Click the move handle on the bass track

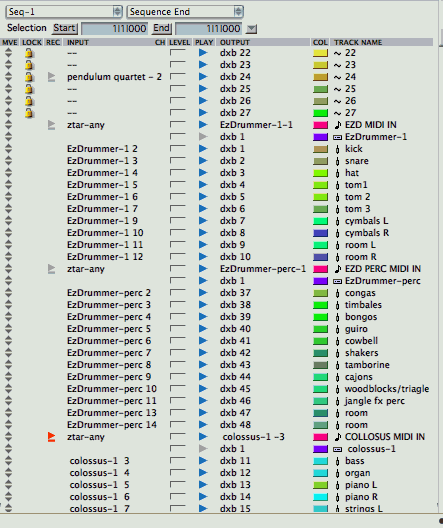click(x=8, y=461)
